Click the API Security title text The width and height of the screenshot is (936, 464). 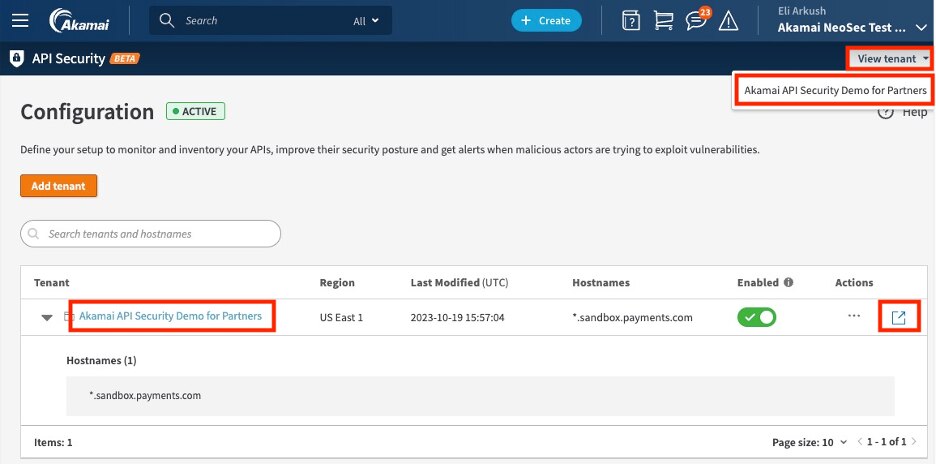click(x=69, y=59)
